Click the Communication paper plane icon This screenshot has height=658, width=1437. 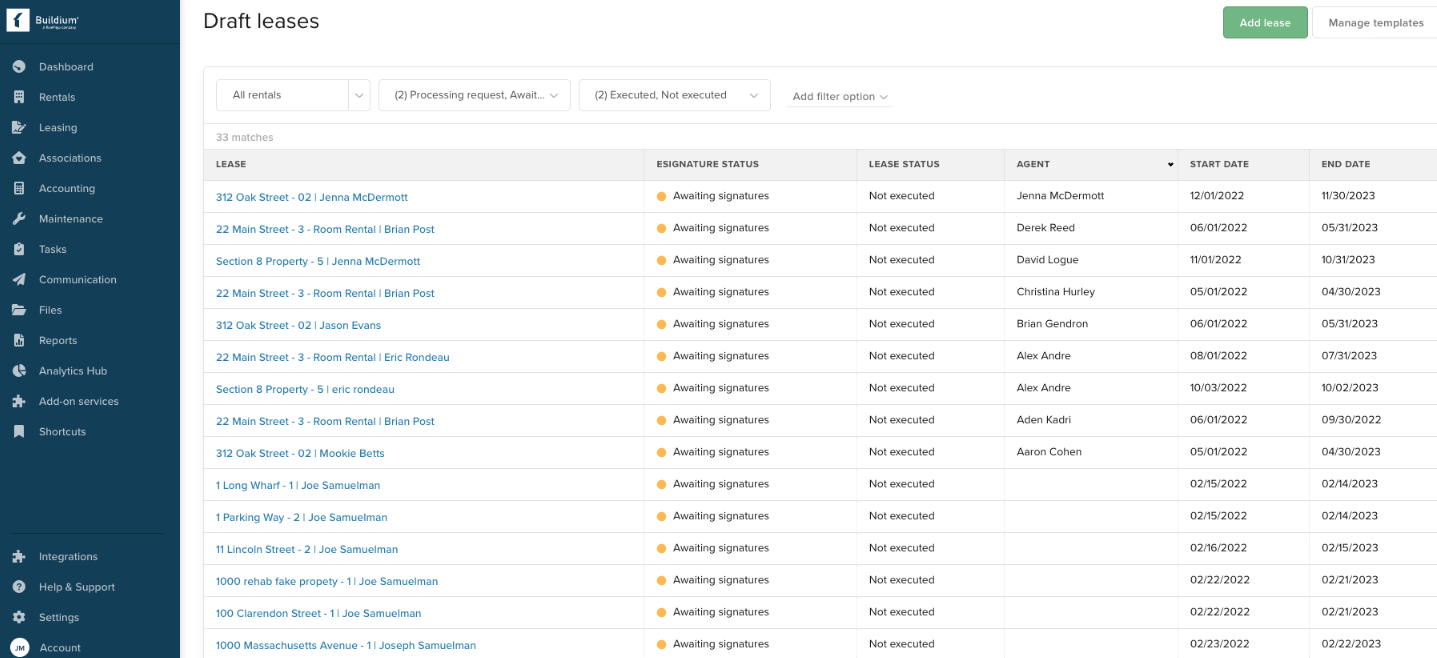pyautogui.click(x=18, y=280)
